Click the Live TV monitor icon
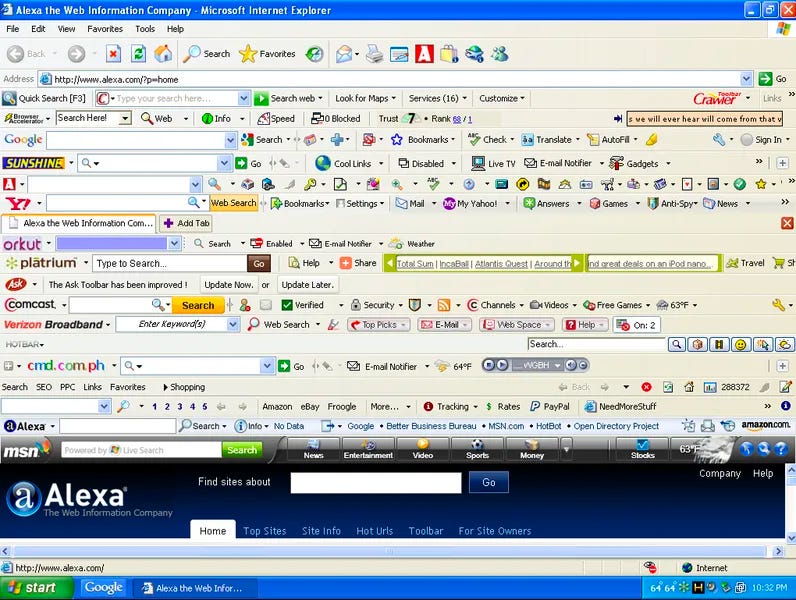Viewport: 796px width, 600px height. click(478, 163)
